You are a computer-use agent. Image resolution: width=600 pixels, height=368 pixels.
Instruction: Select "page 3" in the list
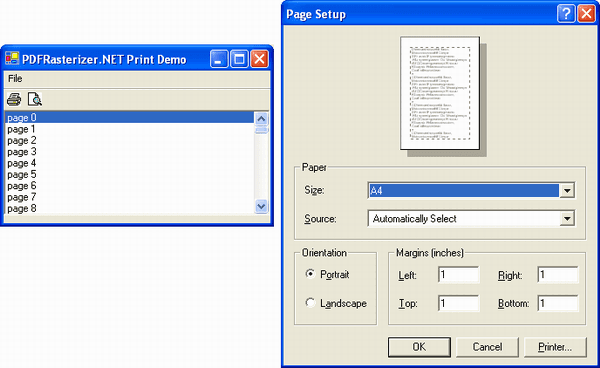pos(129,152)
